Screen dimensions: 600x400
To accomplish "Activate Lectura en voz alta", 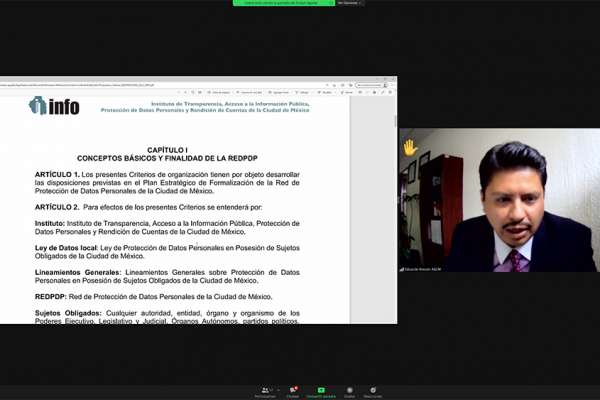I will (249, 92).
